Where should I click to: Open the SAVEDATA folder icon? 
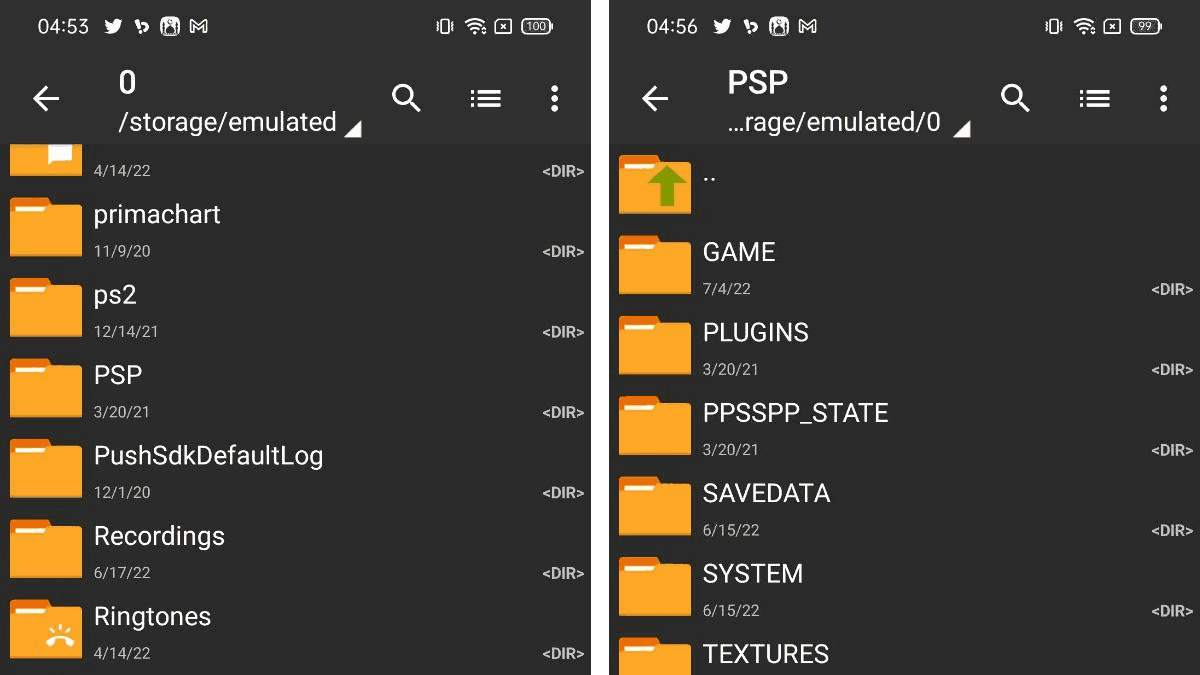tap(655, 506)
